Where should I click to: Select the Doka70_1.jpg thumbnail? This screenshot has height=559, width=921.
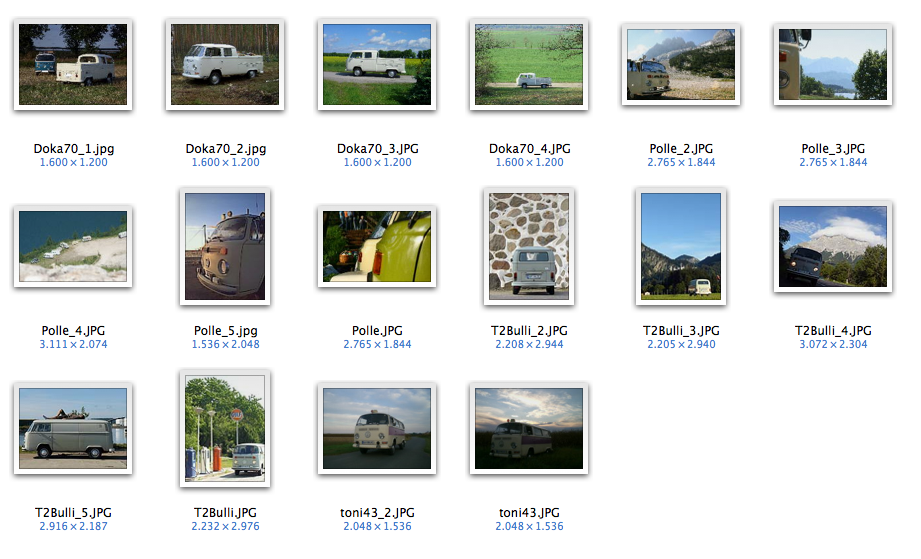(73, 65)
